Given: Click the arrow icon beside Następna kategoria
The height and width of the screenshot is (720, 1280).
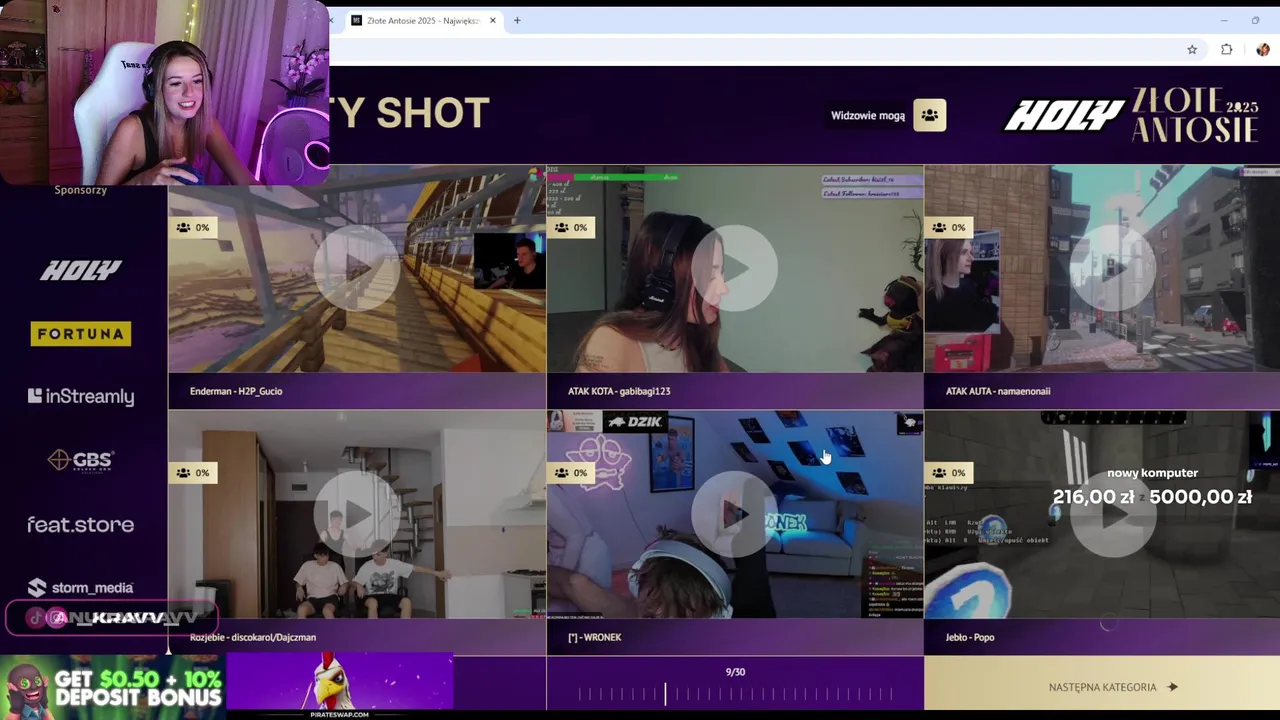Looking at the screenshot, I should coord(1172,687).
